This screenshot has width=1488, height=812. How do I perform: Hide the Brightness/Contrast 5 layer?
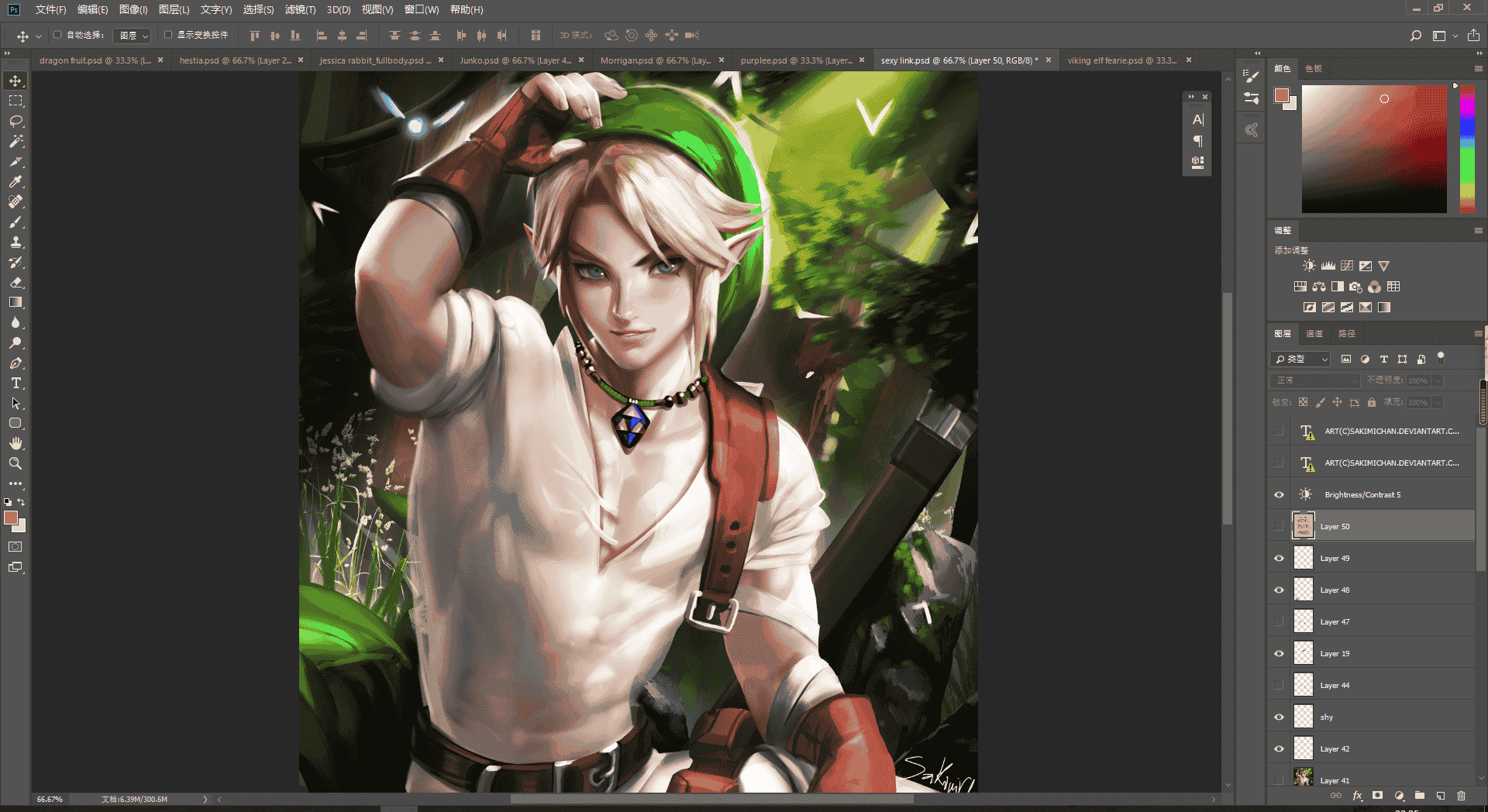(x=1279, y=494)
